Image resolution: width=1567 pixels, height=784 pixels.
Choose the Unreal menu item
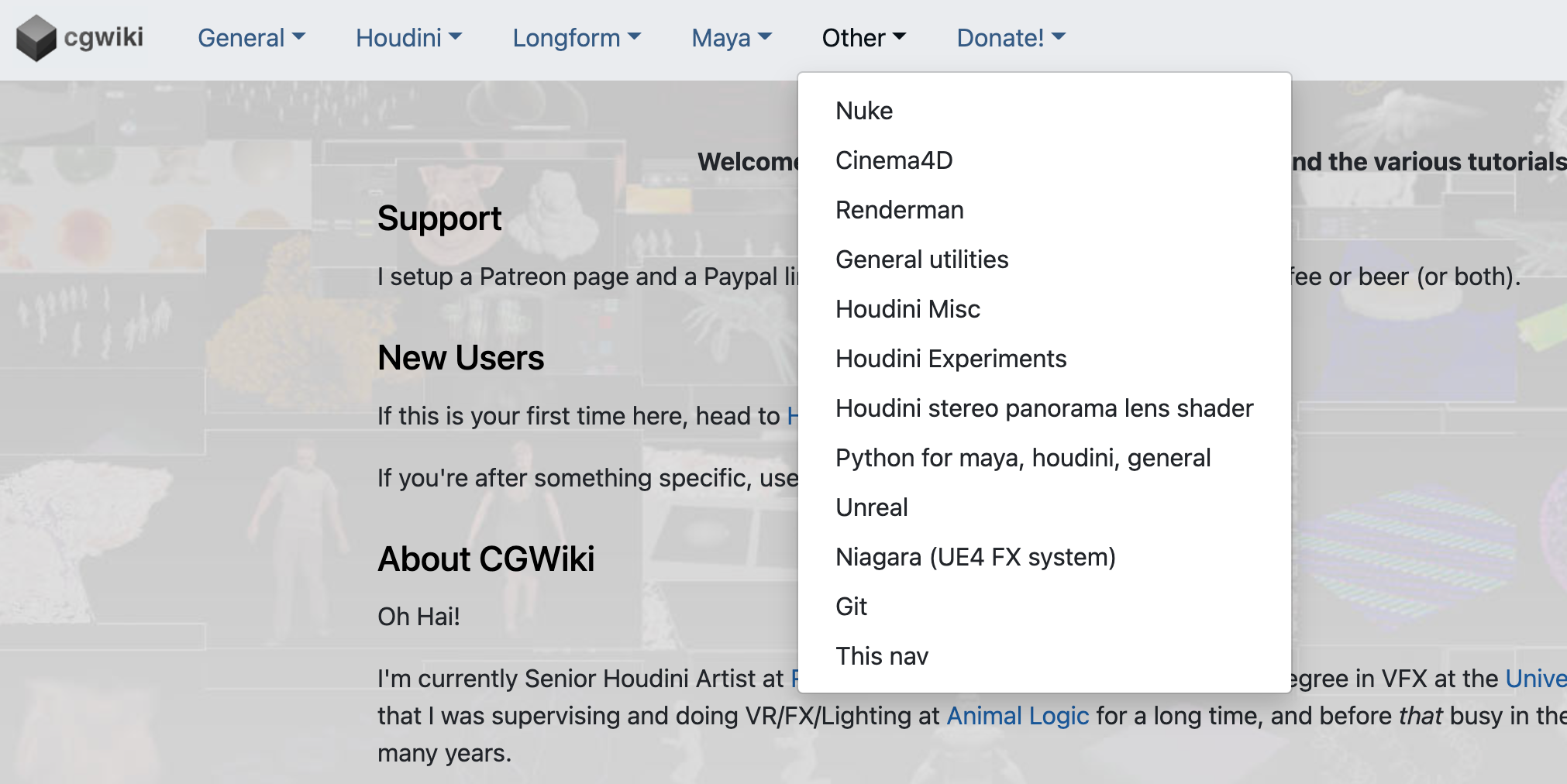click(1044, 507)
